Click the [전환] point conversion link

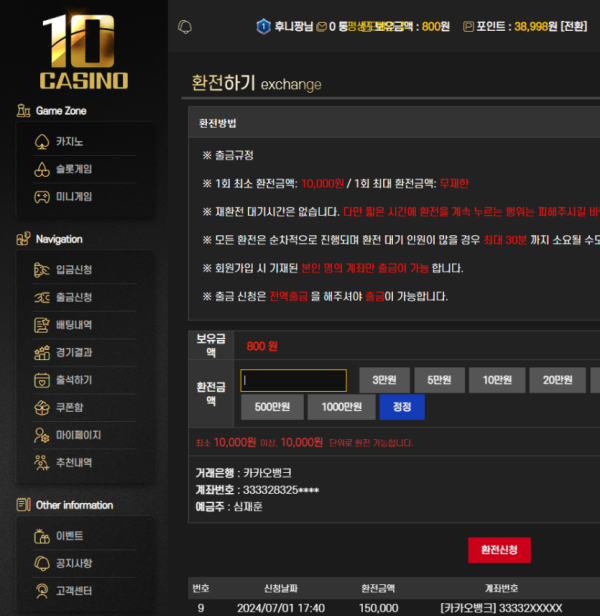point(574,27)
